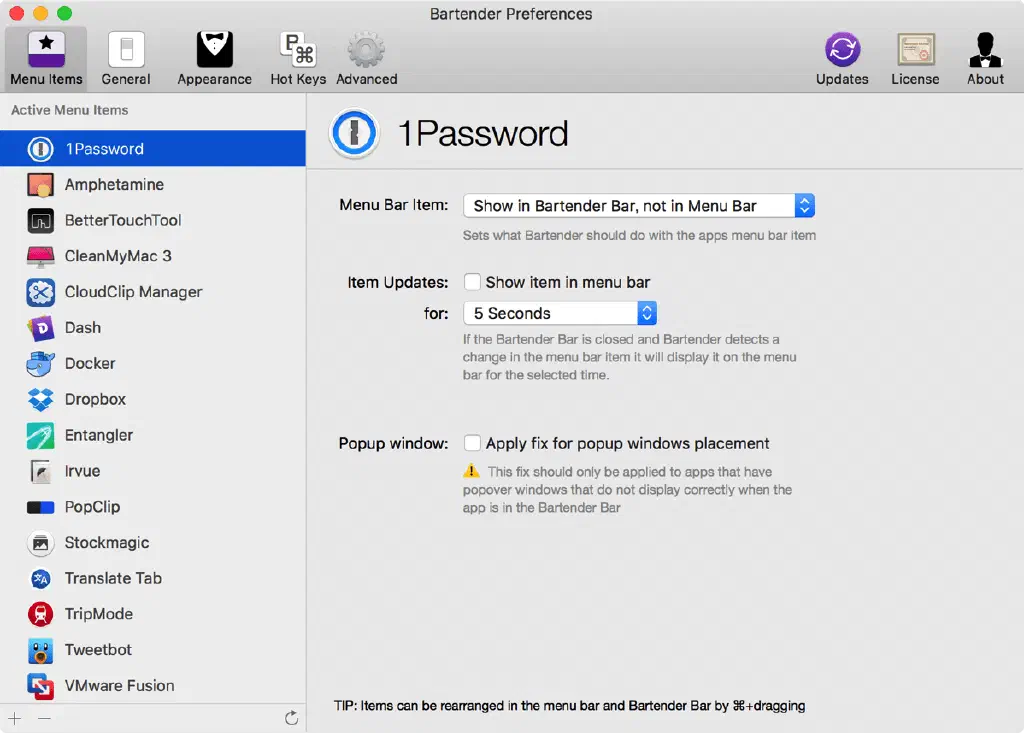Enable Show item in menu bar checkbox
This screenshot has width=1024, height=733.
[x=472, y=283]
